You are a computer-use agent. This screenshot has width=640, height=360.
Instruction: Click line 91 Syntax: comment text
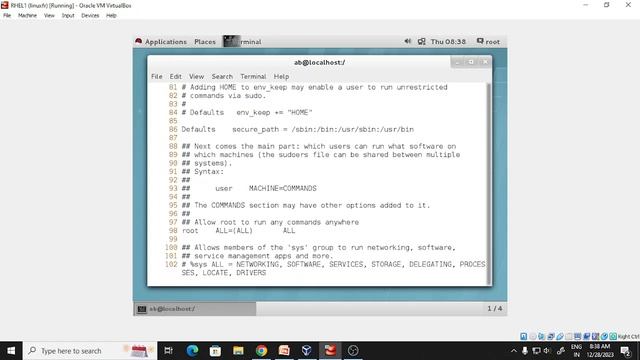[203, 172]
